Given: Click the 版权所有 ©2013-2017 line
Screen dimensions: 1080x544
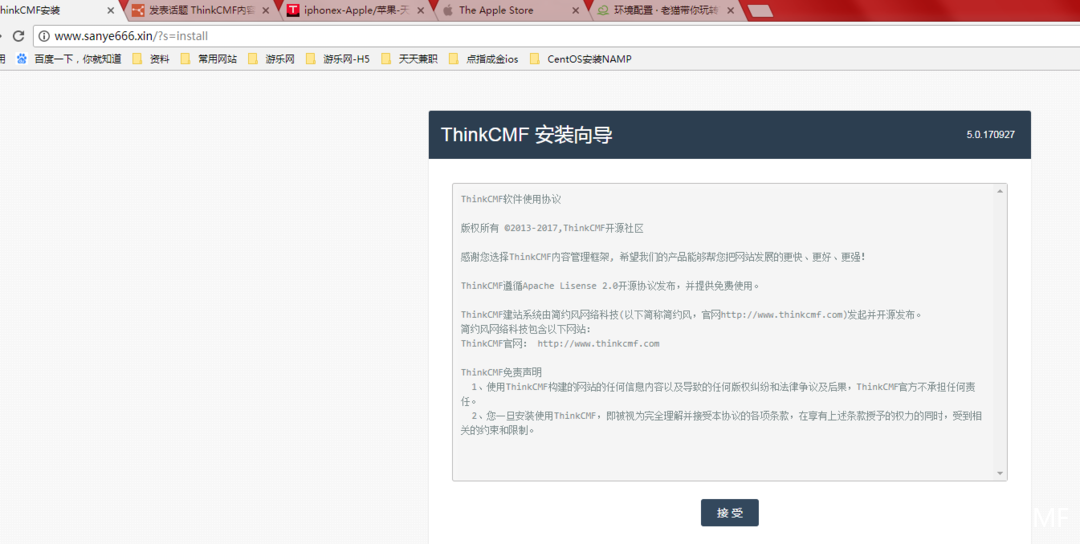Looking at the screenshot, I should (x=552, y=228).
